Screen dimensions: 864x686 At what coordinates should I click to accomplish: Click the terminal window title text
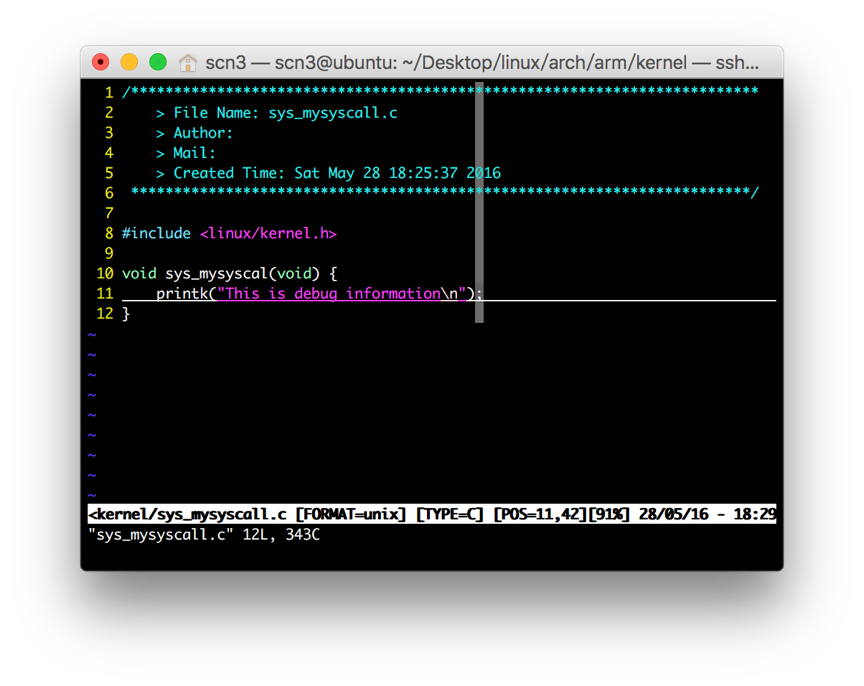tap(482, 63)
